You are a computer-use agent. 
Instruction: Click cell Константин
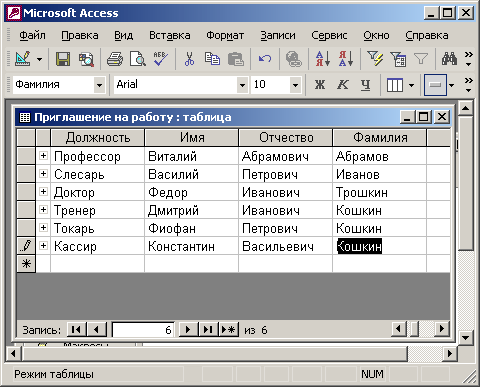191,246
